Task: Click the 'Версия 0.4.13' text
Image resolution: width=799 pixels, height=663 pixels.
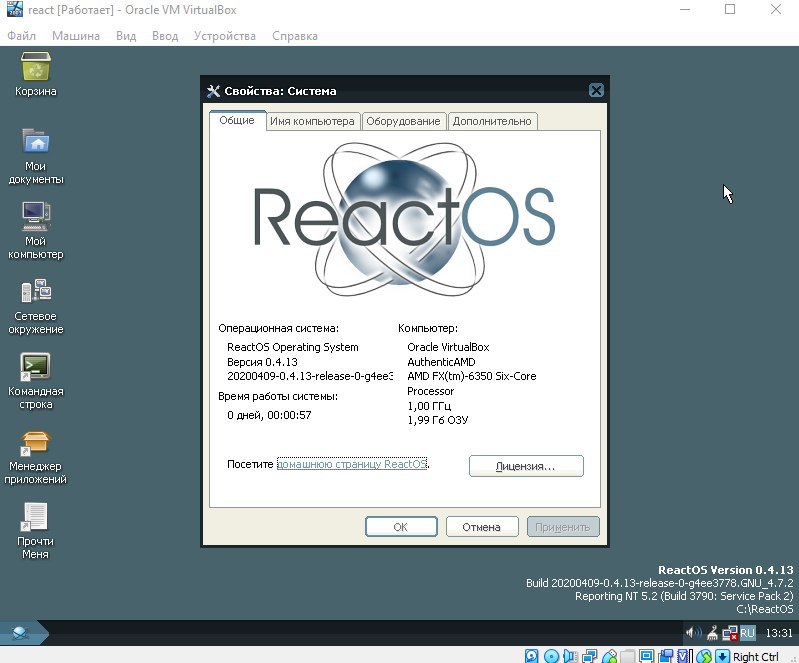Action: [x=262, y=362]
